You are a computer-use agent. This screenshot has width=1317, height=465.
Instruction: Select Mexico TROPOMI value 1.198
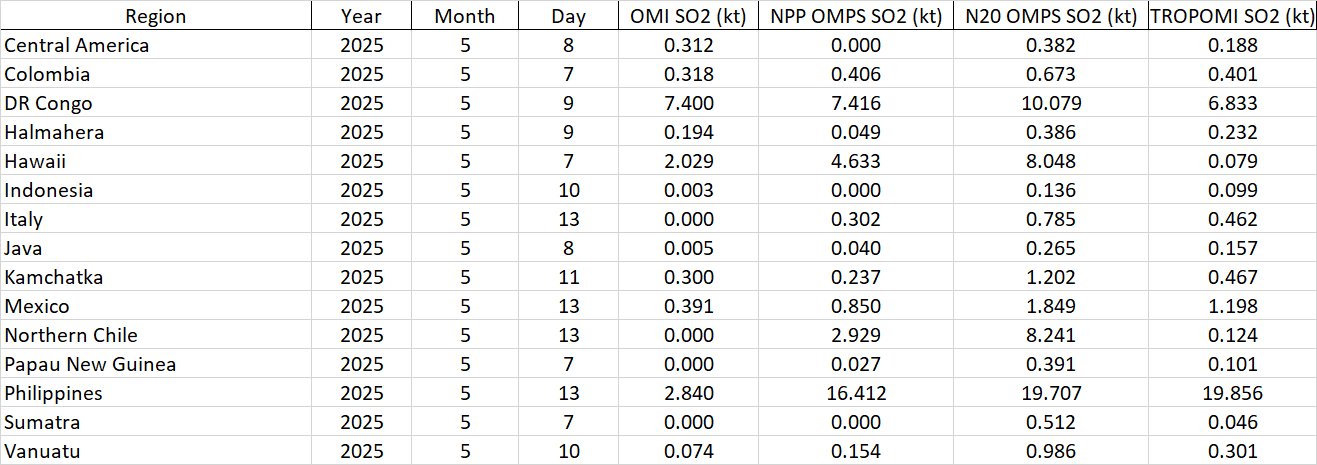(1229, 306)
